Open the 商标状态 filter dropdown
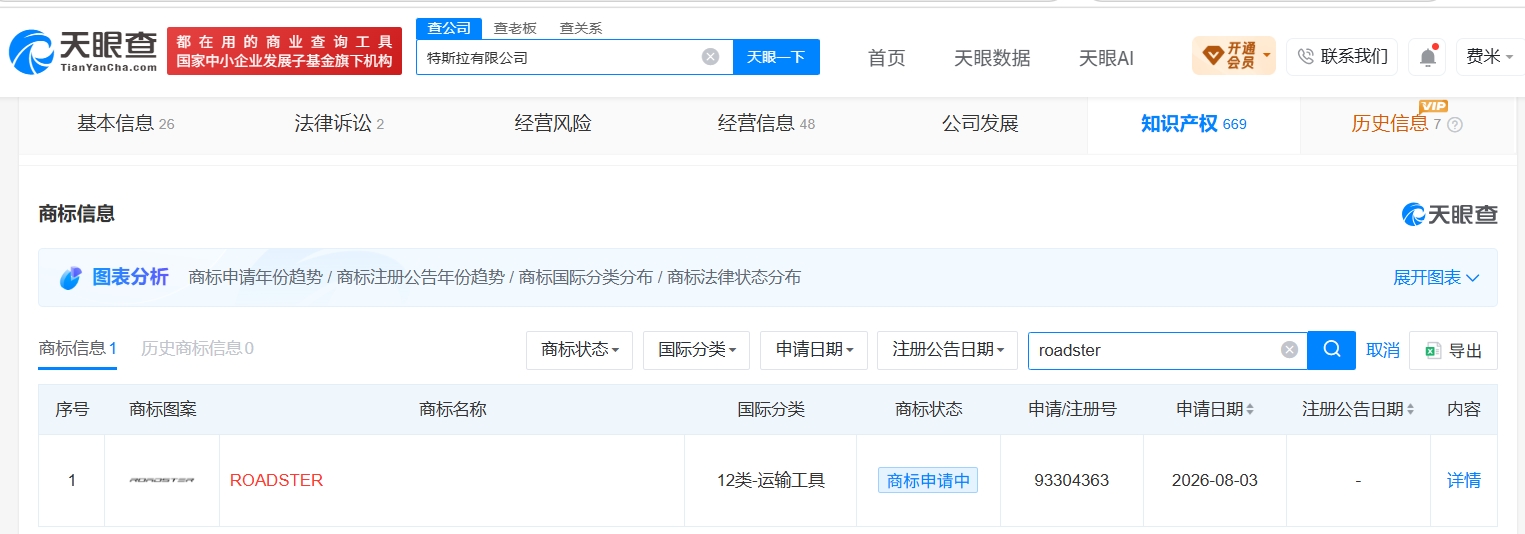Screen dimensions: 1525x534 pos(579,350)
